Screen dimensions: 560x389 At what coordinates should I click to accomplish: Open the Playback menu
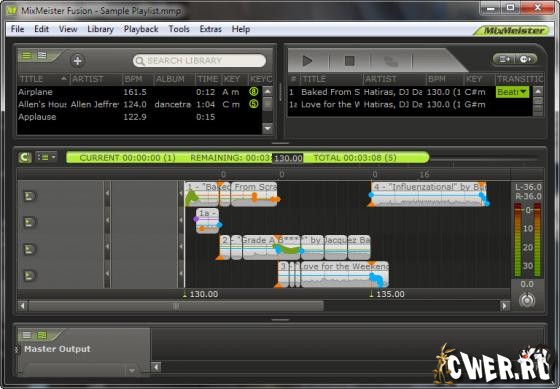(x=141, y=29)
